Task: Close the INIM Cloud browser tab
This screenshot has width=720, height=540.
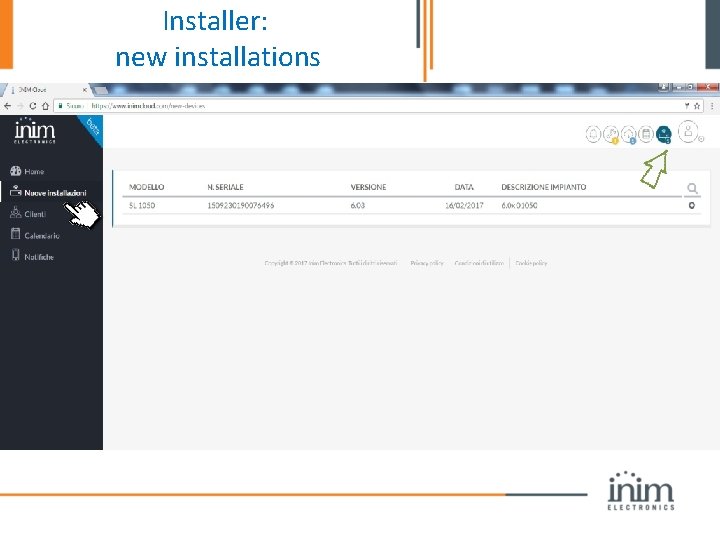Action: coord(84,90)
